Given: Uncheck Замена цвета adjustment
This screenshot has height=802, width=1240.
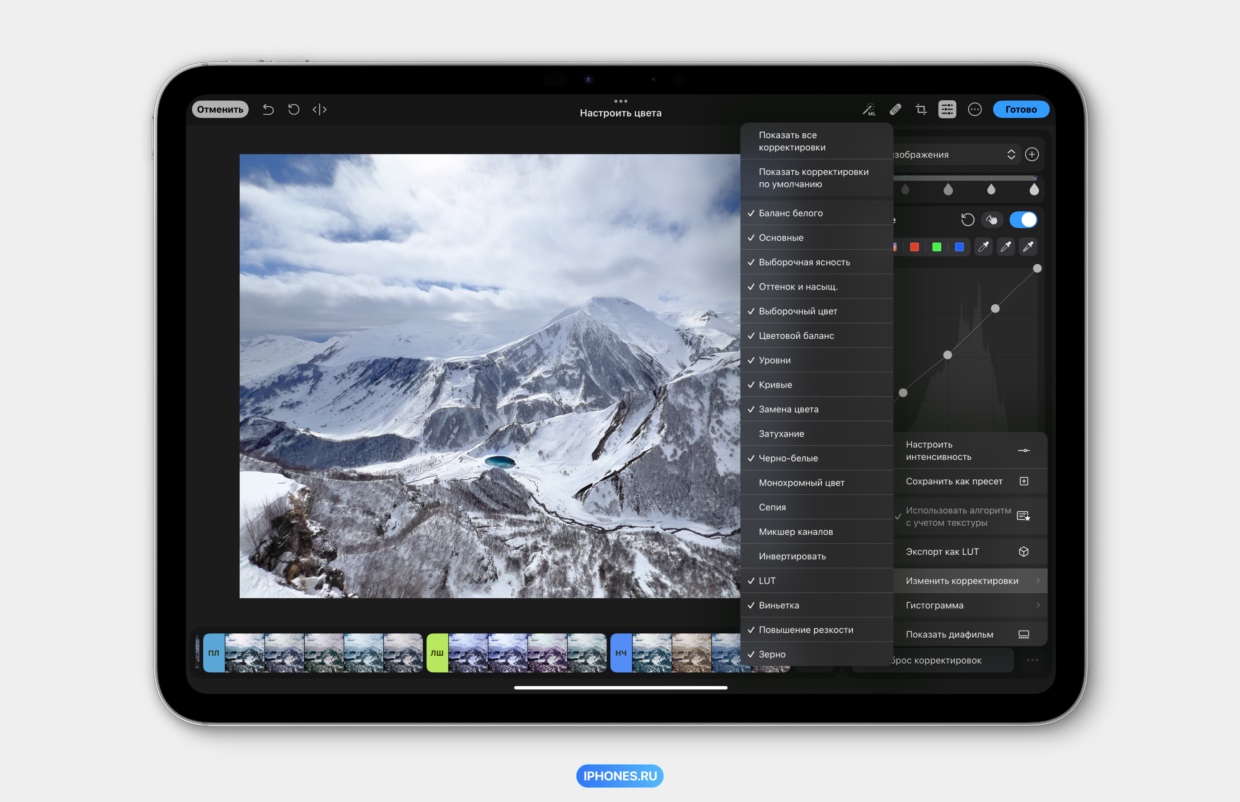Looking at the screenshot, I should click(817, 409).
